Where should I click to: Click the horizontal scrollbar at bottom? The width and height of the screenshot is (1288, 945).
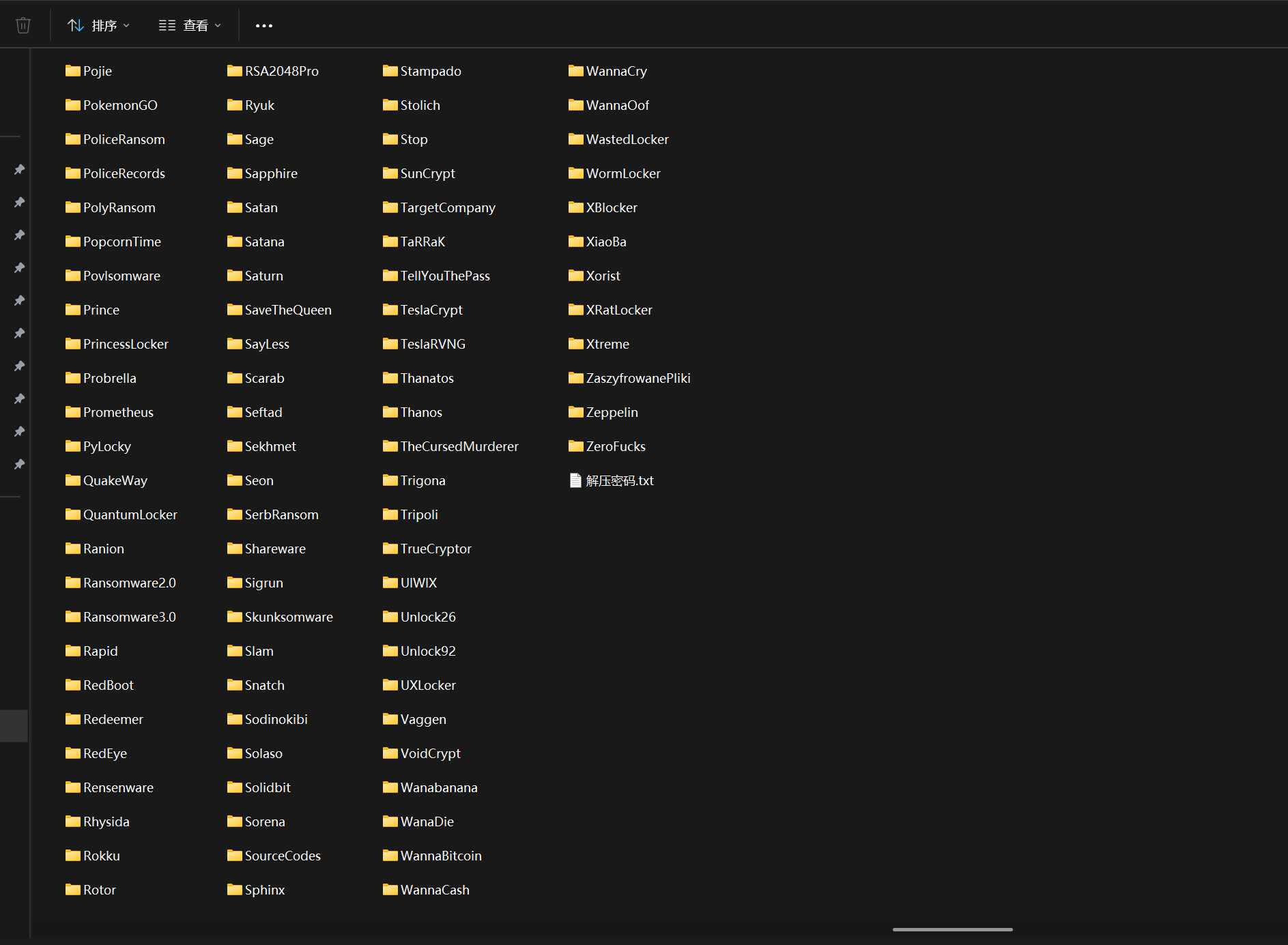(x=952, y=929)
